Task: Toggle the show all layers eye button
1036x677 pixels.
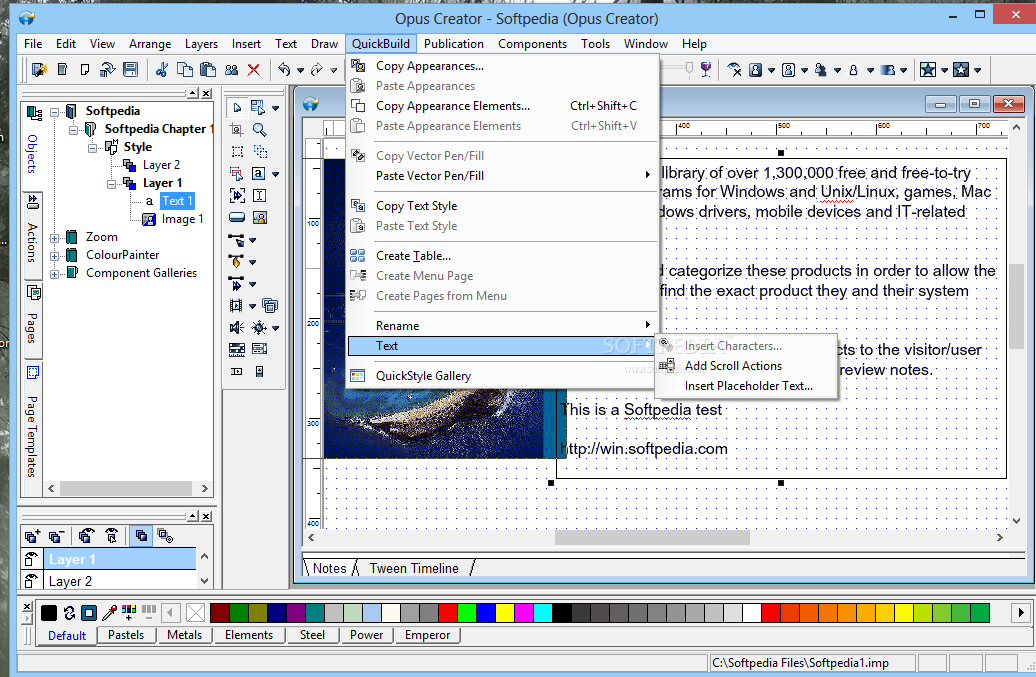Action: pos(87,536)
